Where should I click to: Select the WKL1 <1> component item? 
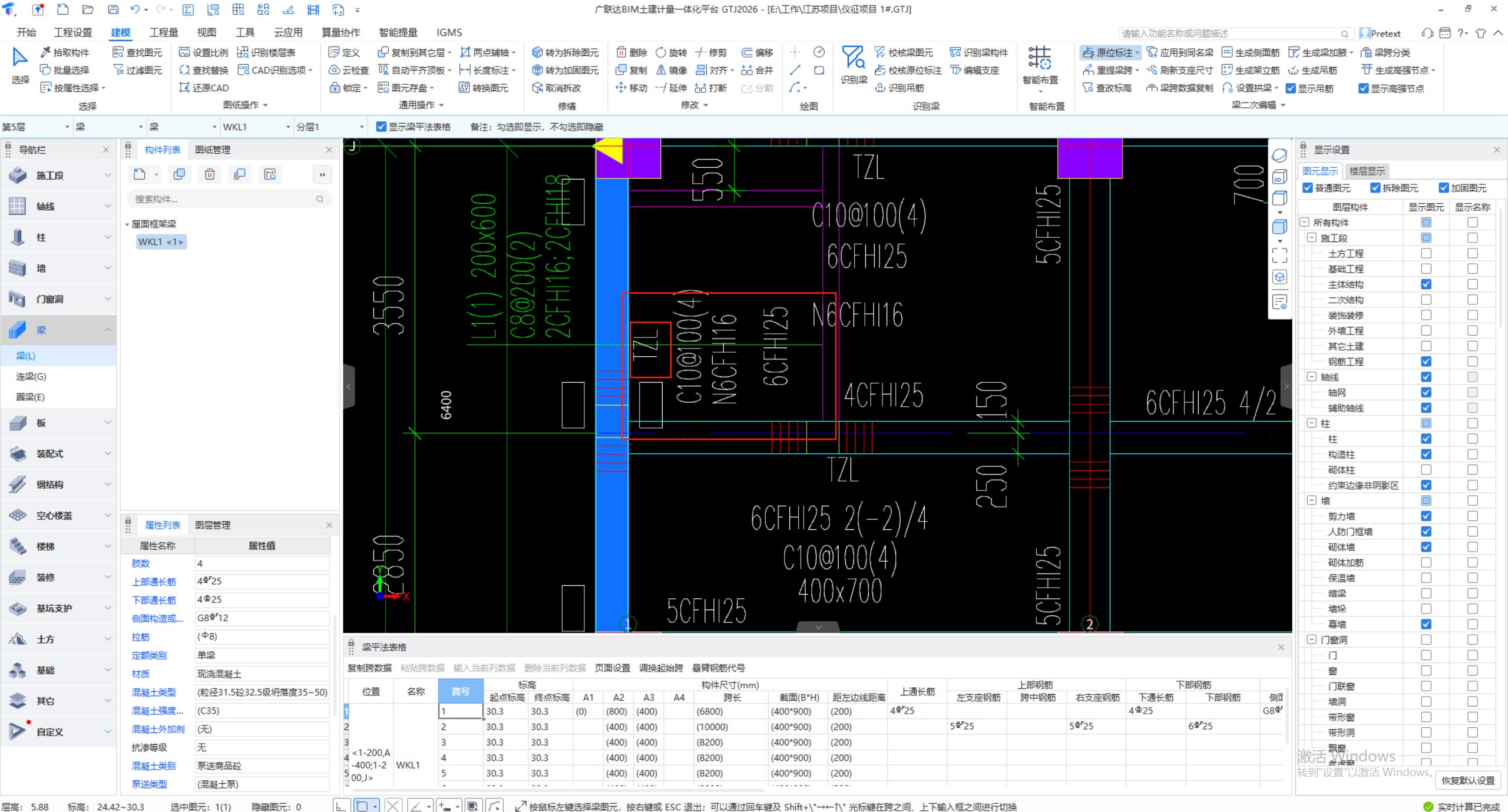click(x=161, y=241)
